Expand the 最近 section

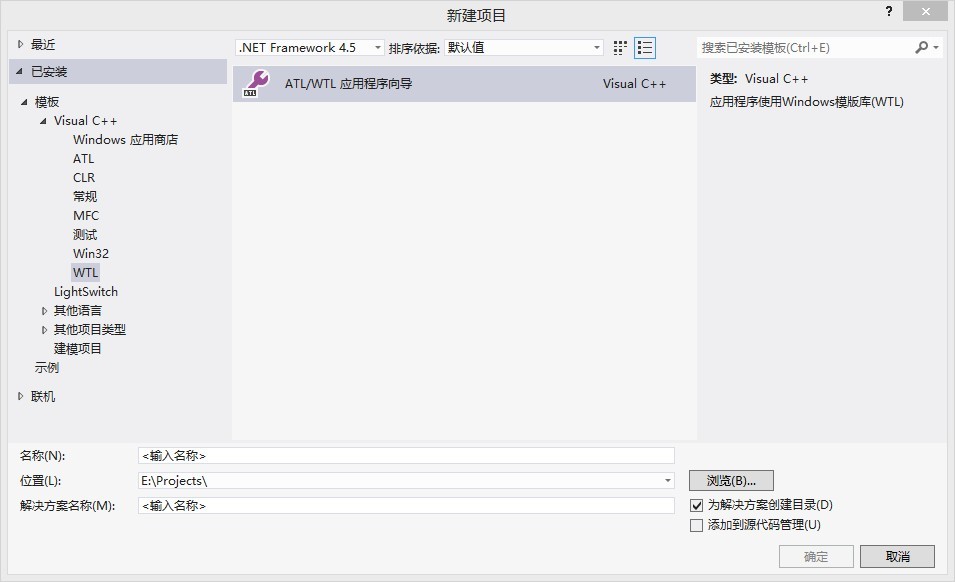[21, 44]
